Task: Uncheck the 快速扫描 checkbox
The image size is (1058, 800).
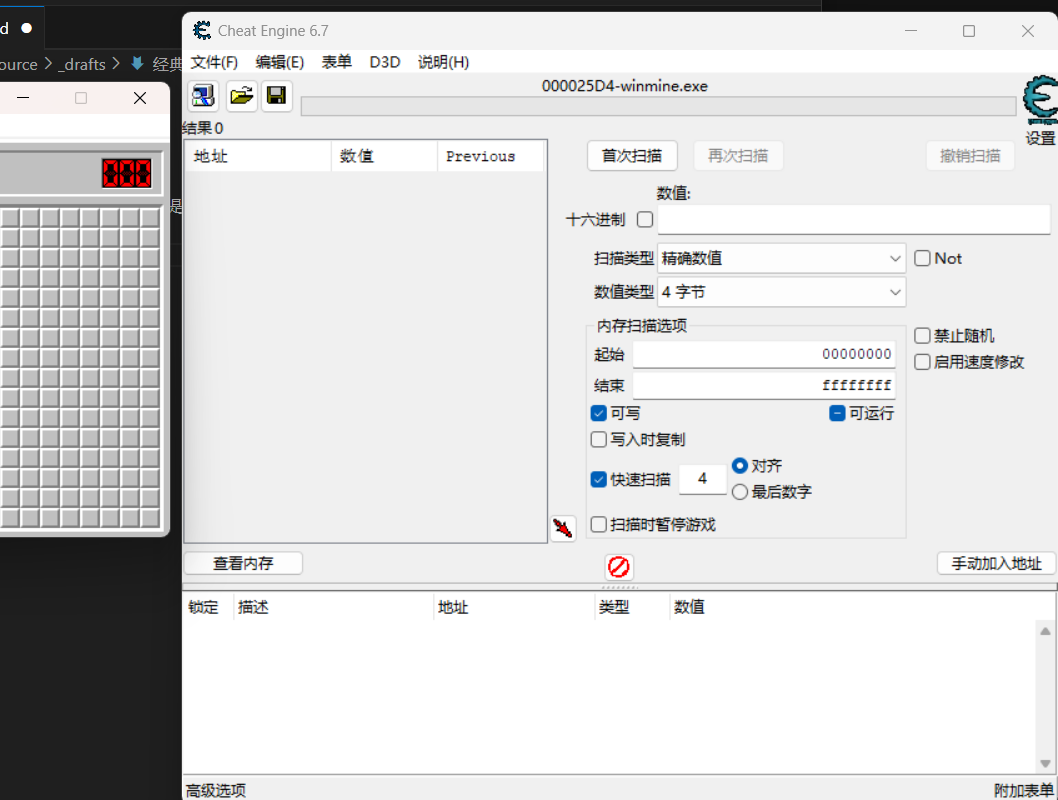Action: [x=598, y=480]
